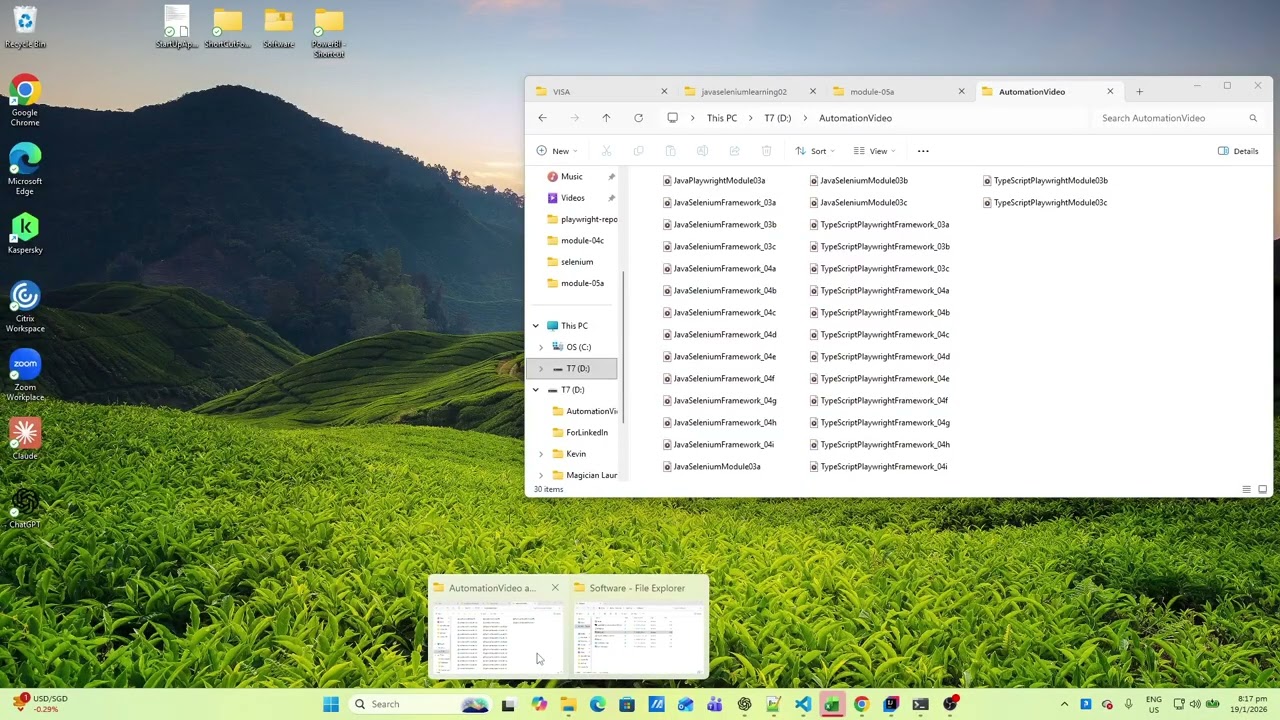Viewport: 1280px width, 720px height.
Task: Click the Up to parent folder arrow
Action: coord(606,118)
